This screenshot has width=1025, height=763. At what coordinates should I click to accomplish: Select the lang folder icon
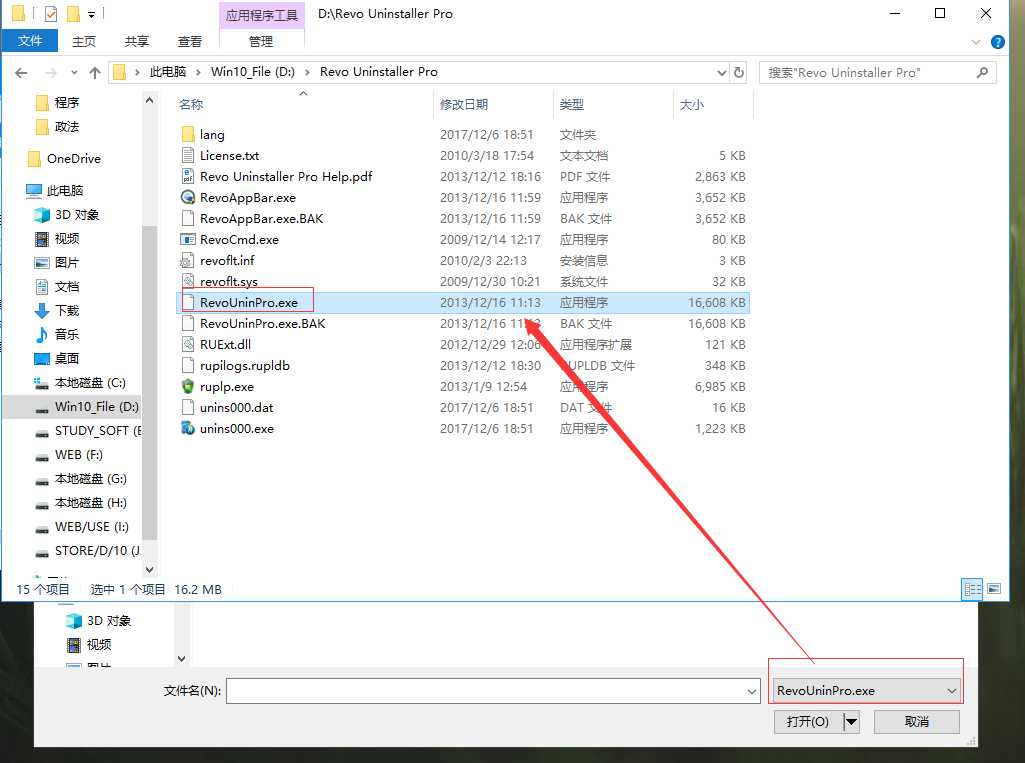point(188,135)
